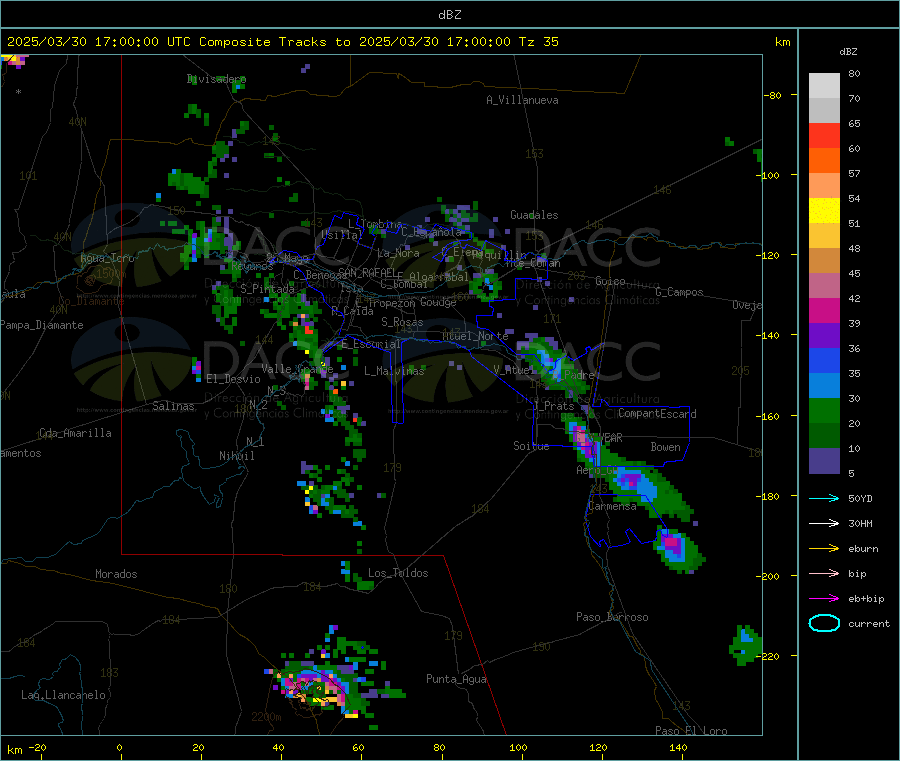Click the 'Tz 35' threshold text
900x761 pixels.
538,42
